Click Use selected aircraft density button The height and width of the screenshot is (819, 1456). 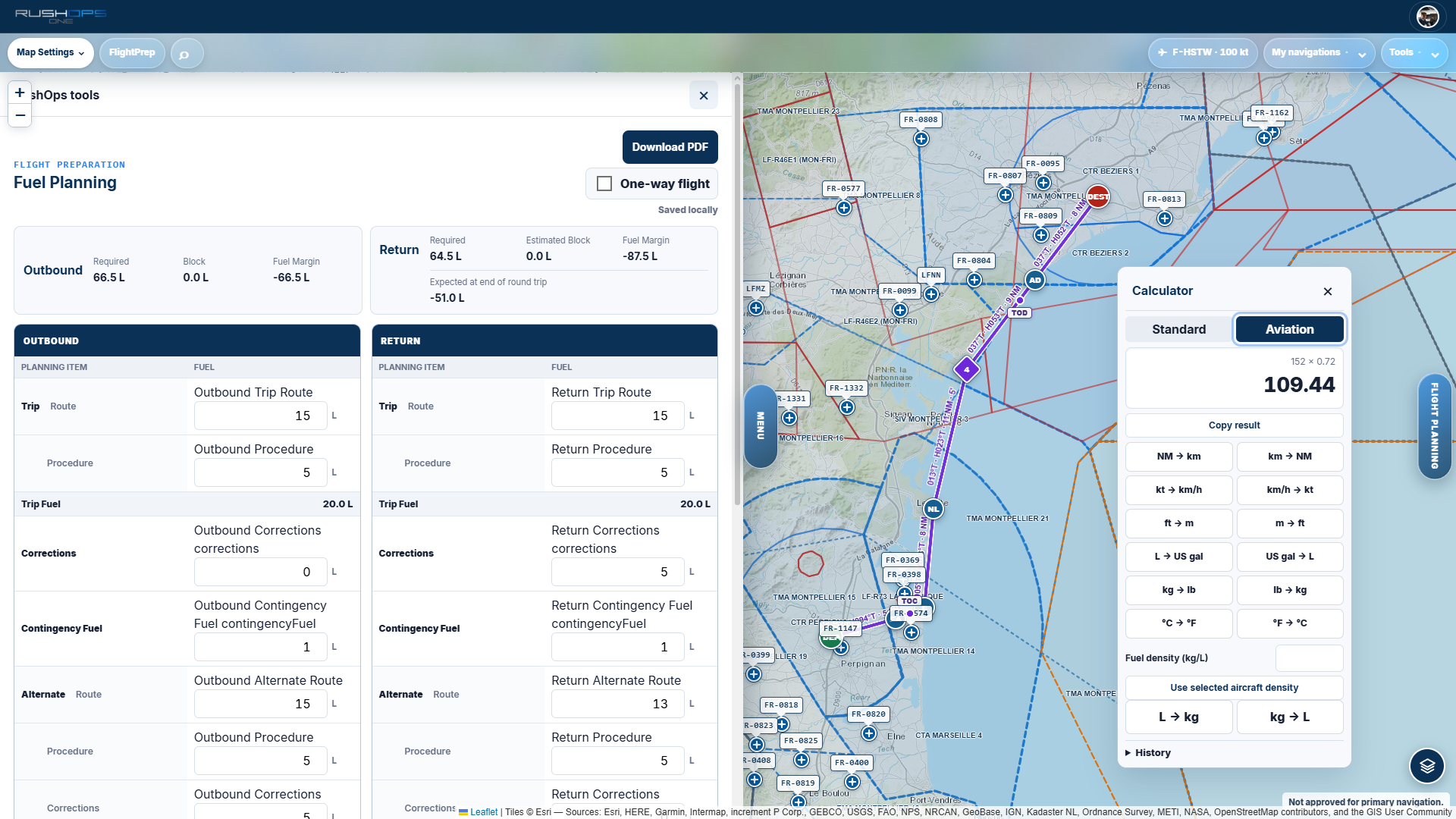click(1234, 688)
